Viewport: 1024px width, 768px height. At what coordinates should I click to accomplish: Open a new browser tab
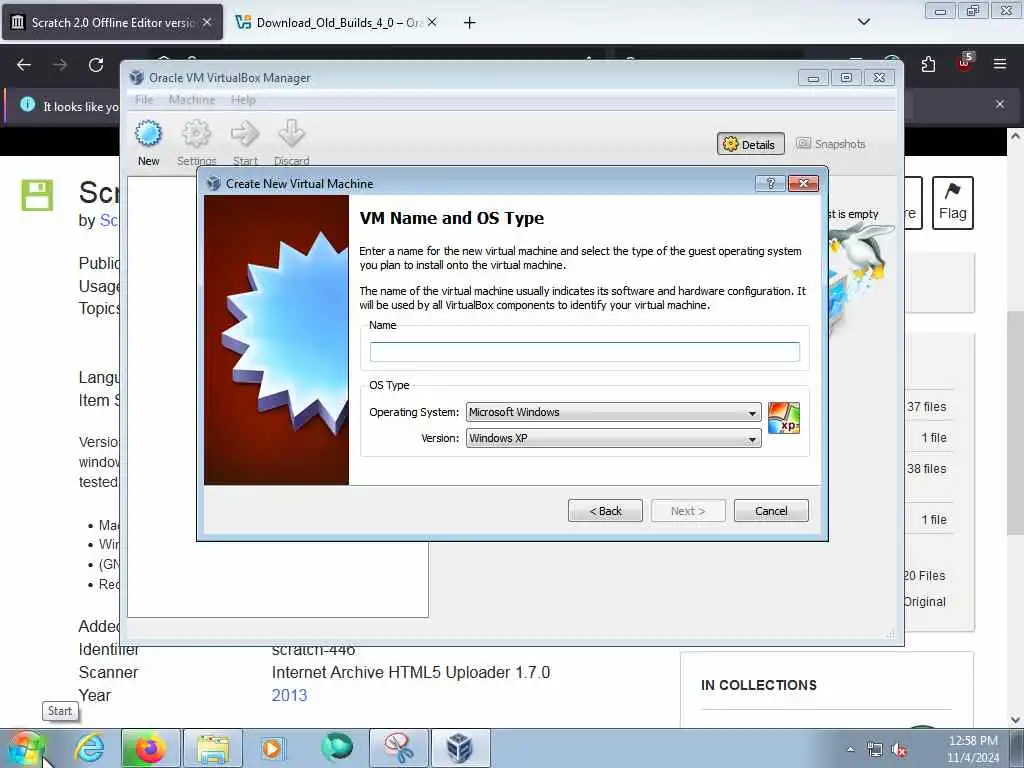pos(469,23)
